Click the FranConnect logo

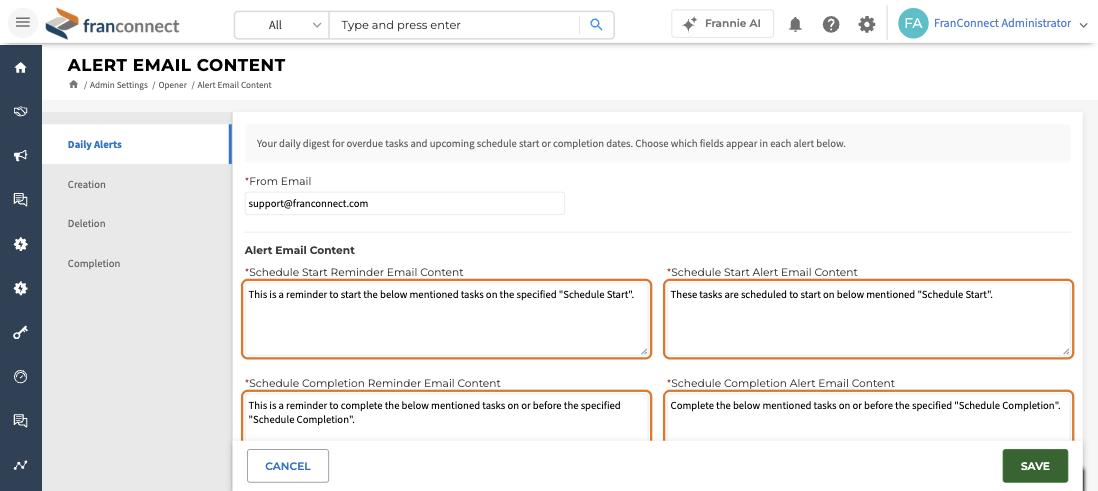(x=113, y=25)
